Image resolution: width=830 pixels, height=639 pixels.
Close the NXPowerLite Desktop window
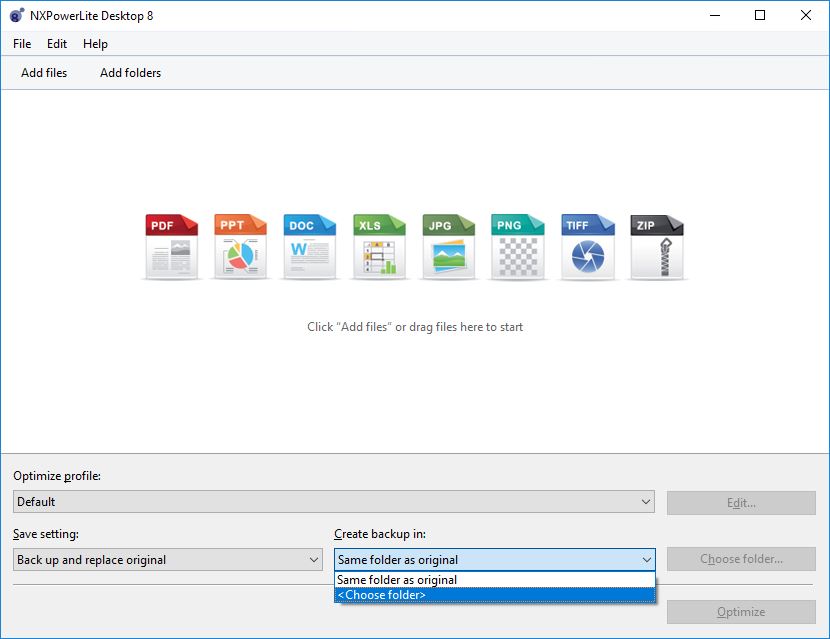(806, 15)
